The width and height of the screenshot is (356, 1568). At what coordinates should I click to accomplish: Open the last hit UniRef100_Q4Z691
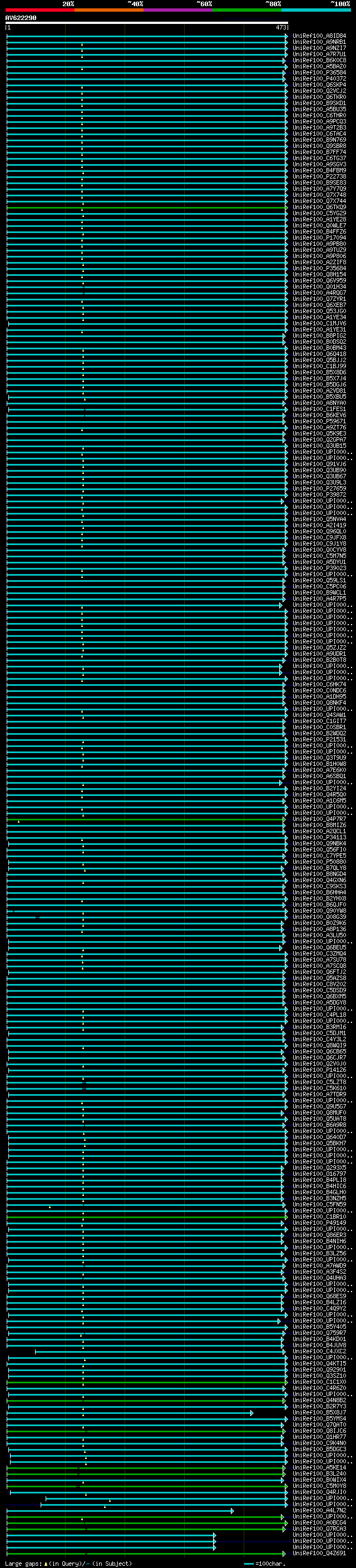click(x=319, y=1554)
